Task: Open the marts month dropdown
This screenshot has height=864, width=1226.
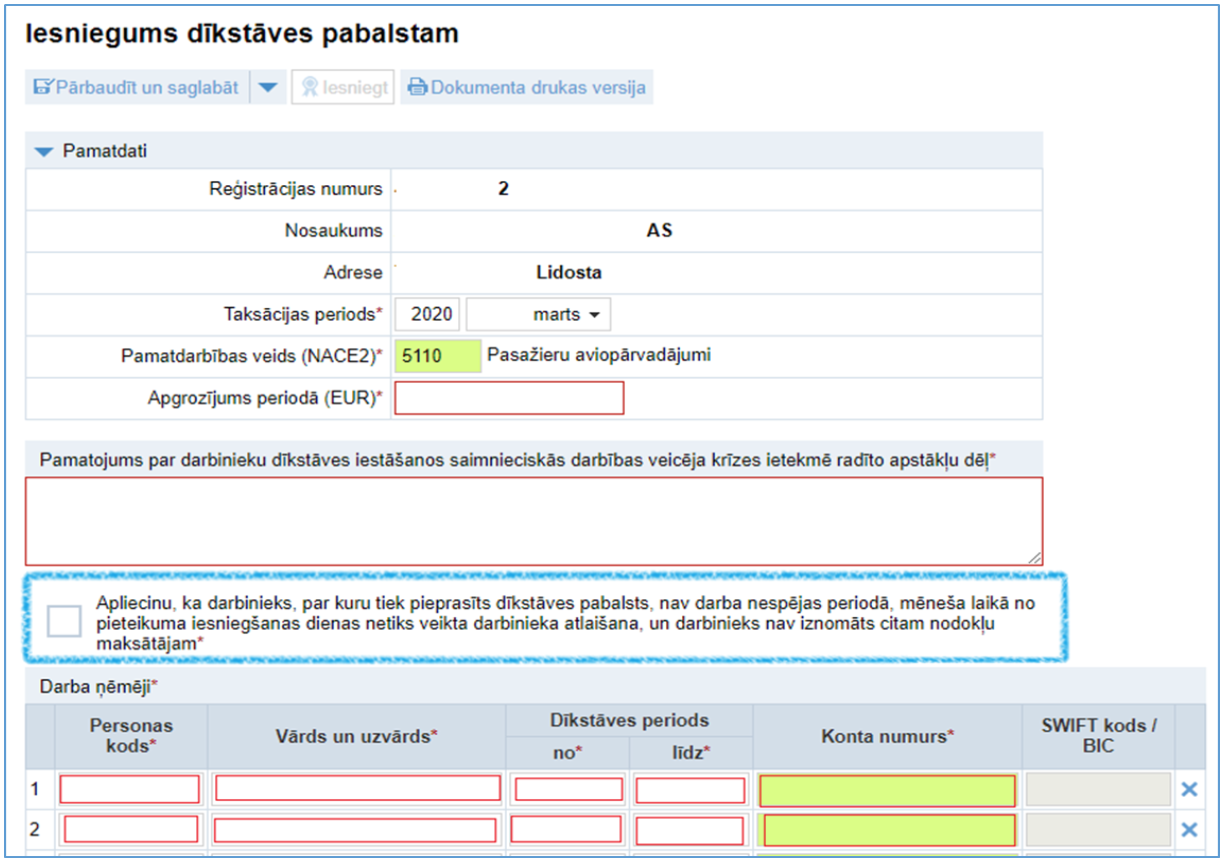Action: pyautogui.click(x=539, y=314)
